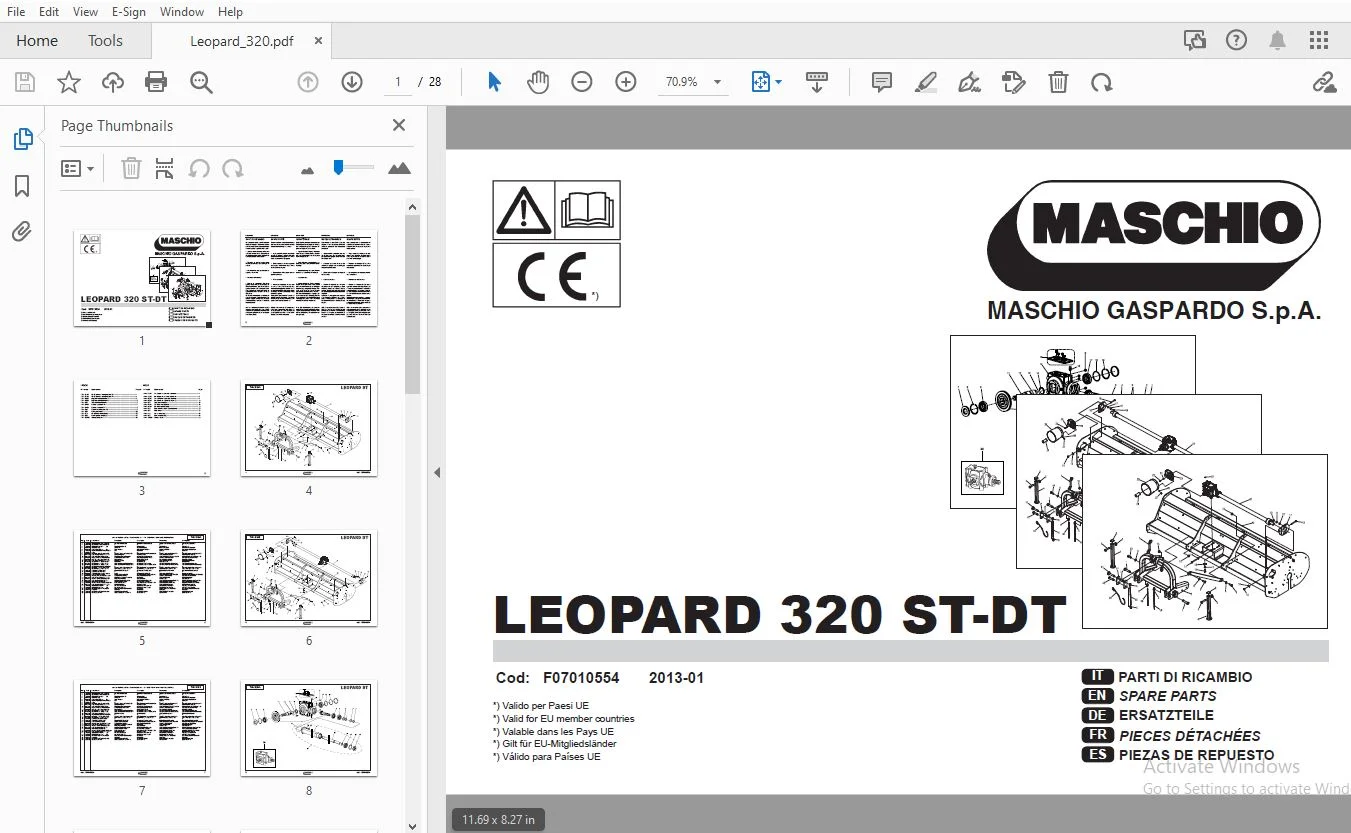
Task: Switch to the Tools tab
Action: (x=105, y=41)
